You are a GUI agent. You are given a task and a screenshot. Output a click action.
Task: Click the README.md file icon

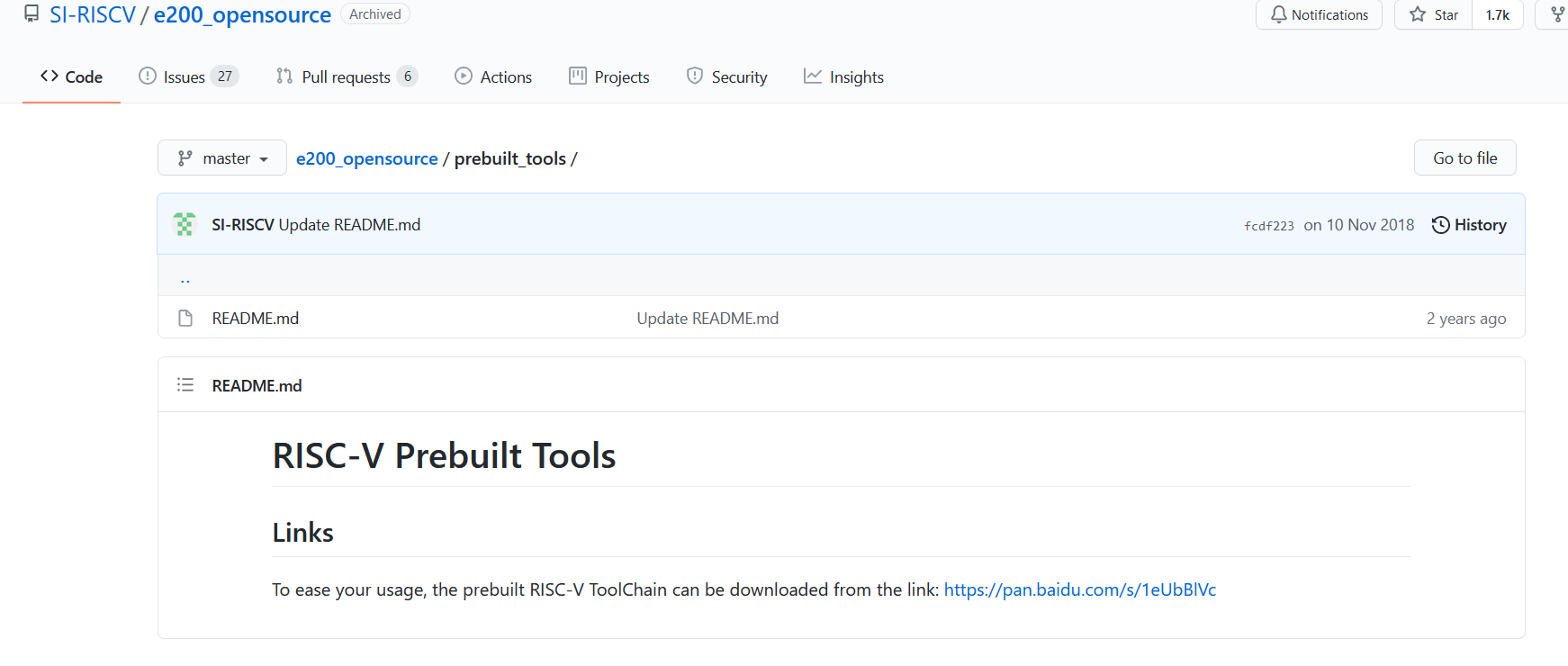(x=185, y=318)
